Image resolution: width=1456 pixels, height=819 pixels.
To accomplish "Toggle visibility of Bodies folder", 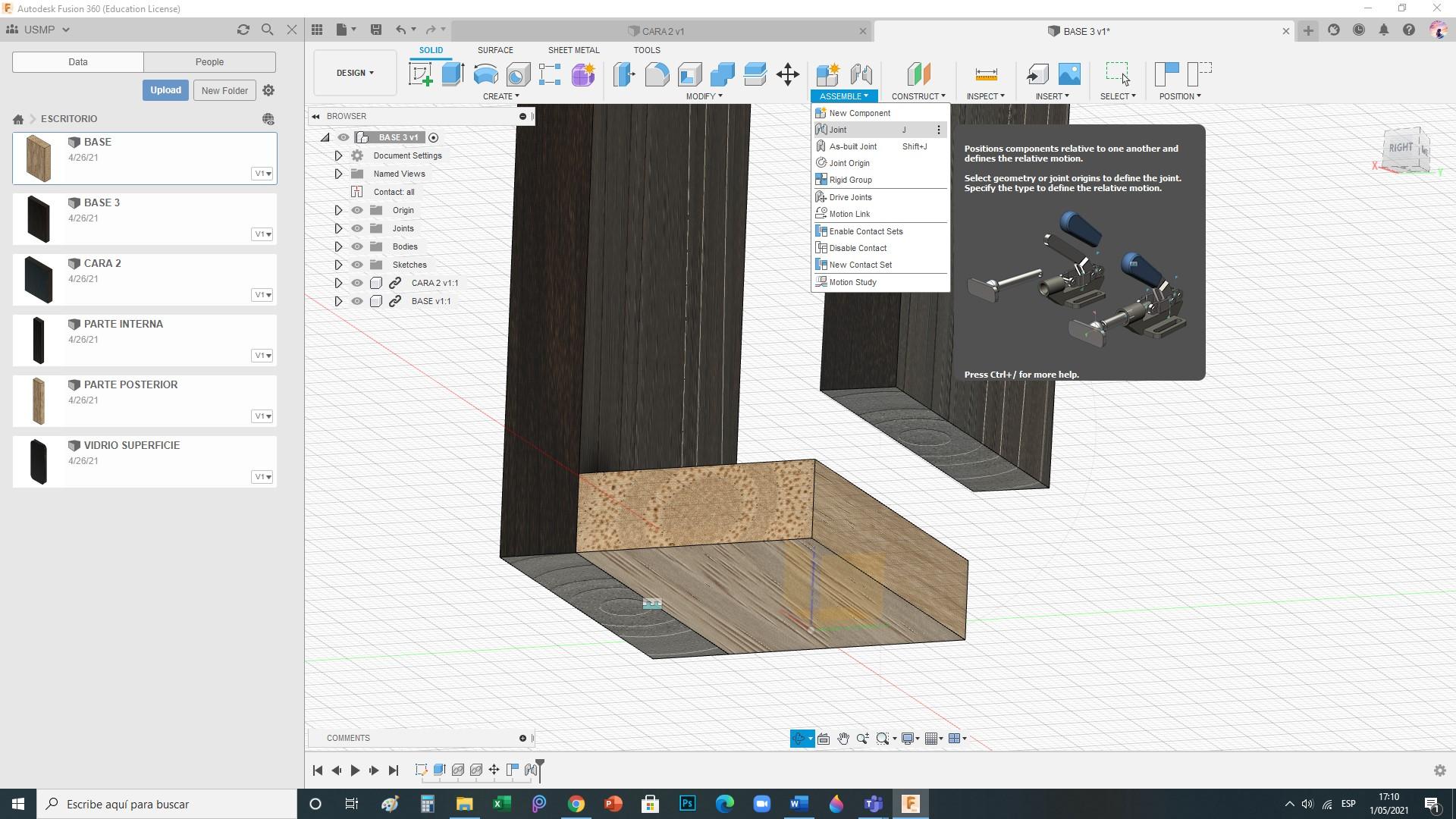I will [x=357, y=246].
